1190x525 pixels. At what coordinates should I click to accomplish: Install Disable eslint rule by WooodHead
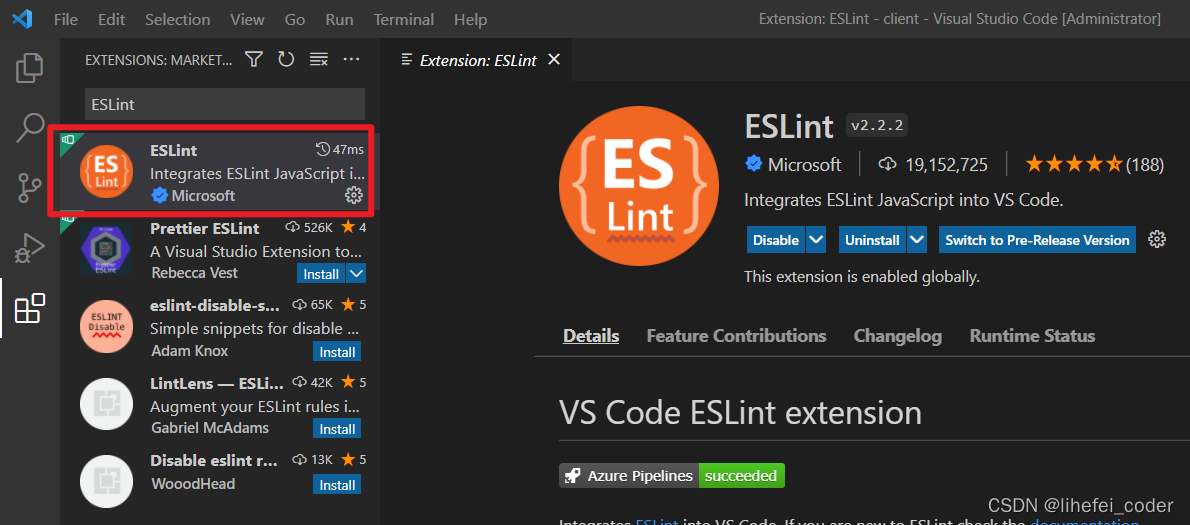[336, 484]
